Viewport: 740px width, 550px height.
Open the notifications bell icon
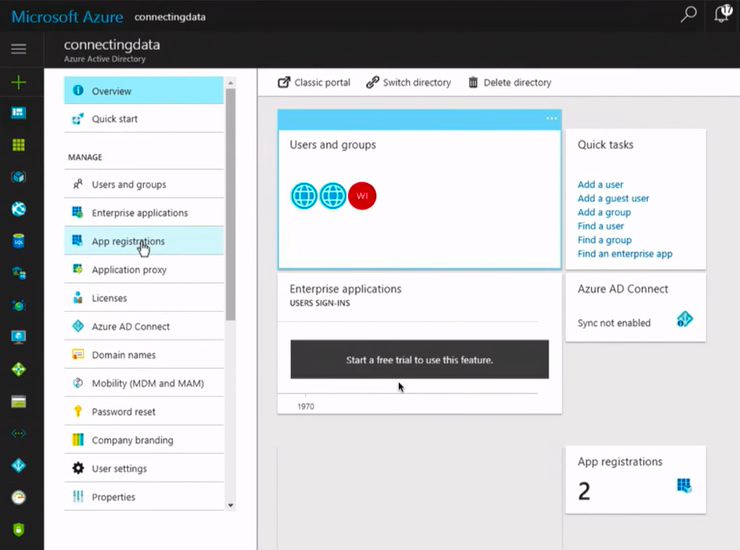723,14
